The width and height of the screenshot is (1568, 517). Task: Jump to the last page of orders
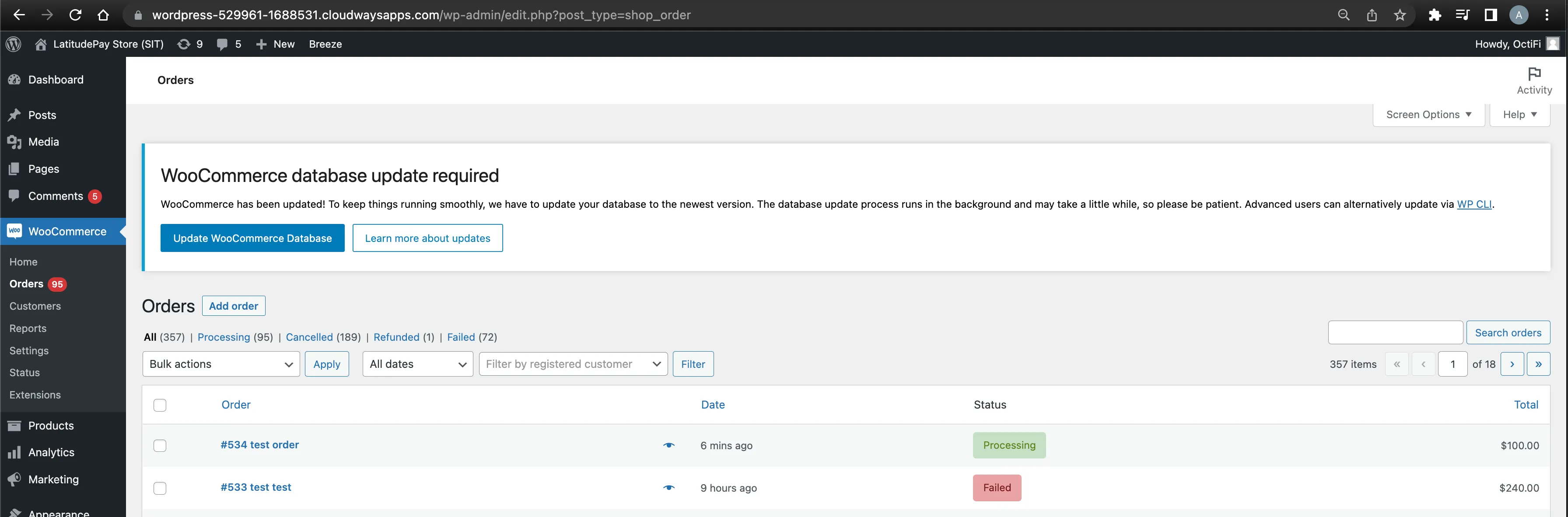click(x=1539, y=364)
